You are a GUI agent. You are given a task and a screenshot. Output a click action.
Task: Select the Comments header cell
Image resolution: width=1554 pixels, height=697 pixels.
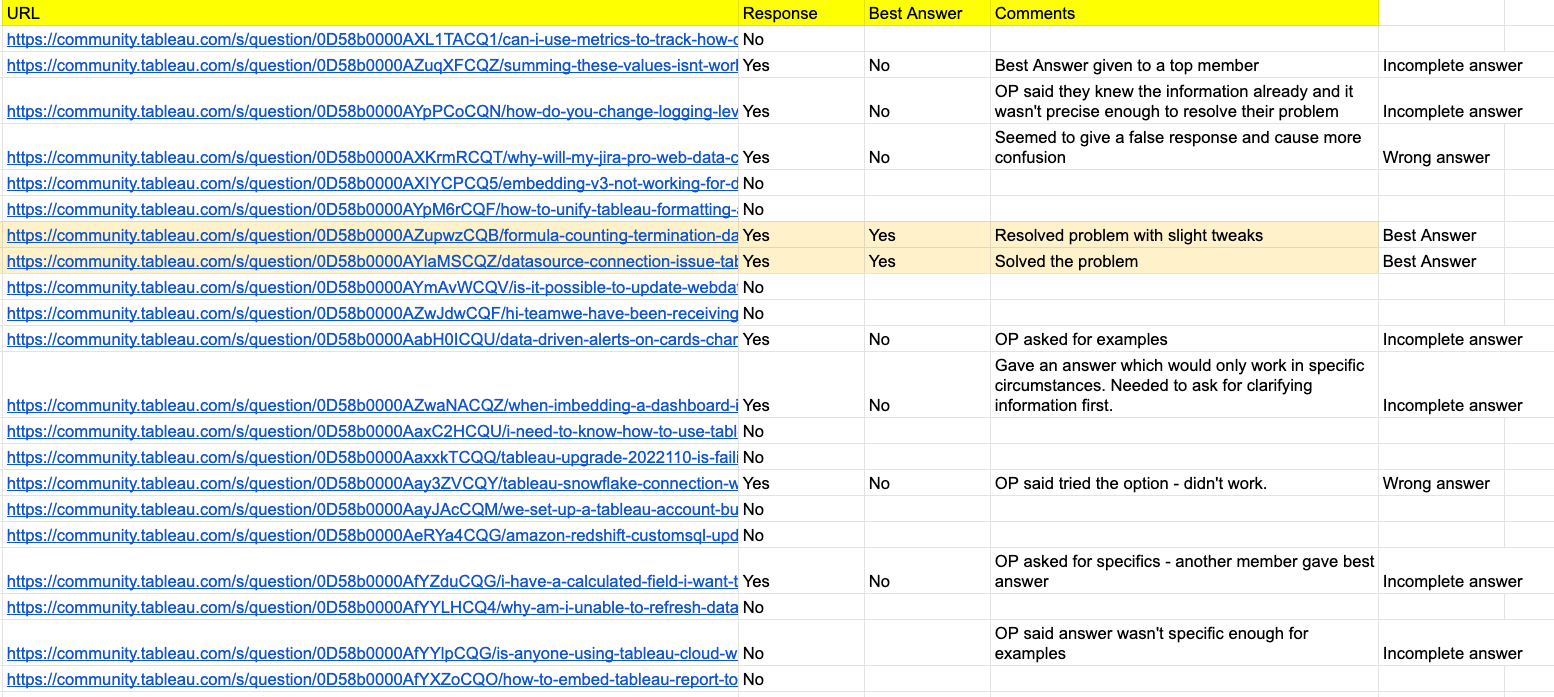pyautogui.click(x=1185, y=13)
